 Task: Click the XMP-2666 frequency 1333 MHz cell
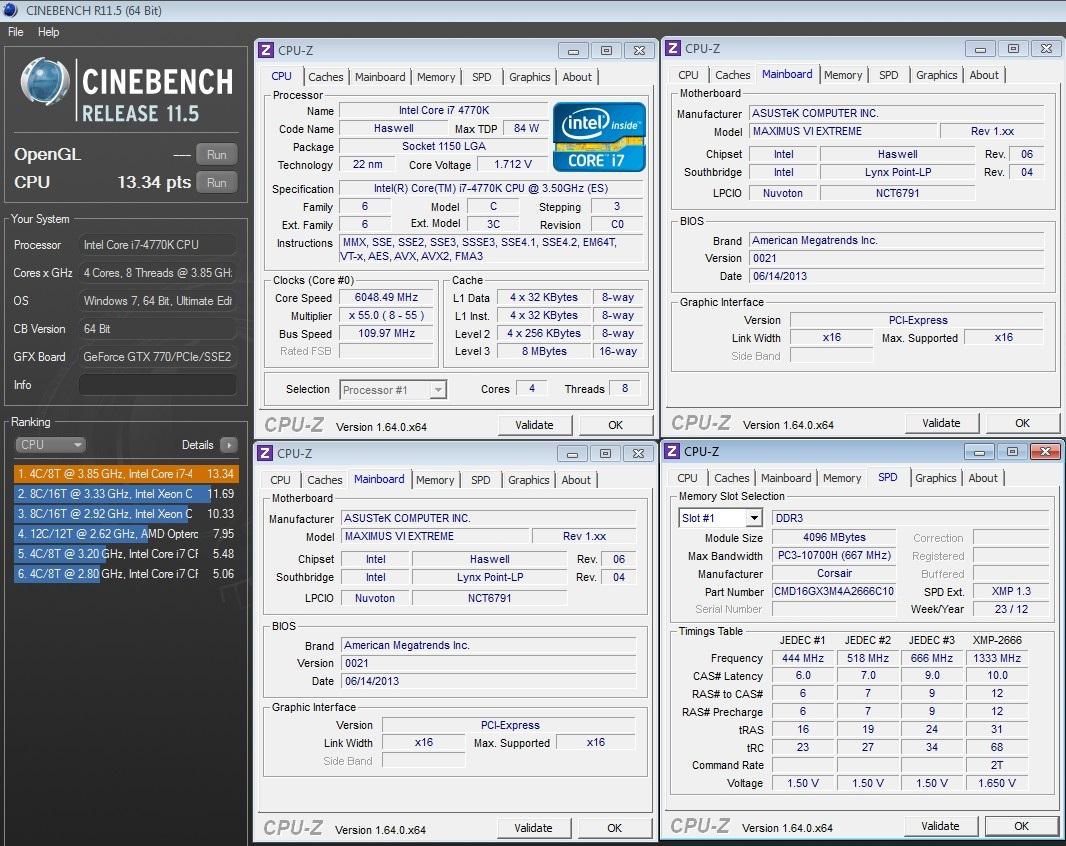click(x=997, y=658)
